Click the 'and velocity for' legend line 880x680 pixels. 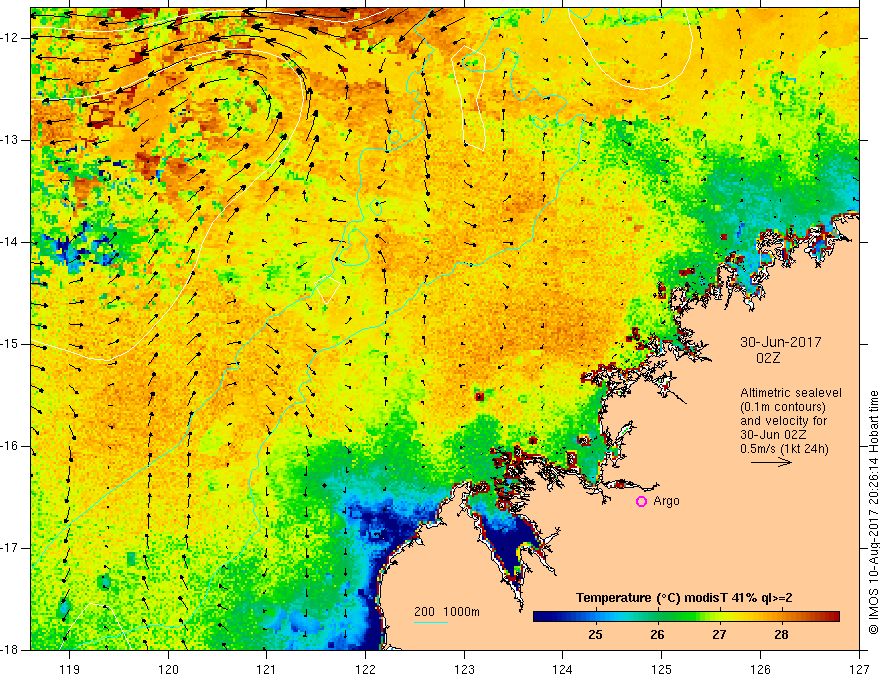pyautogui.click(x=783, y=421)
